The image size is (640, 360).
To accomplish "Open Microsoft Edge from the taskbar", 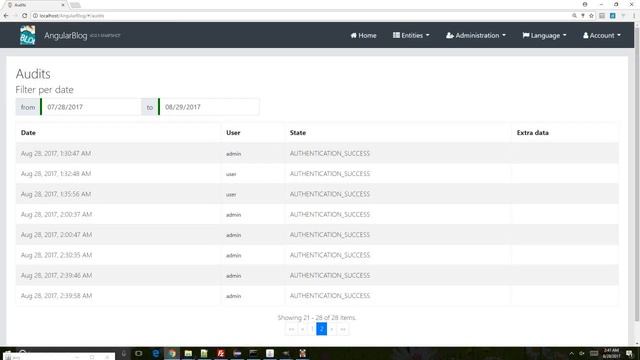I will tap(156, 353).
